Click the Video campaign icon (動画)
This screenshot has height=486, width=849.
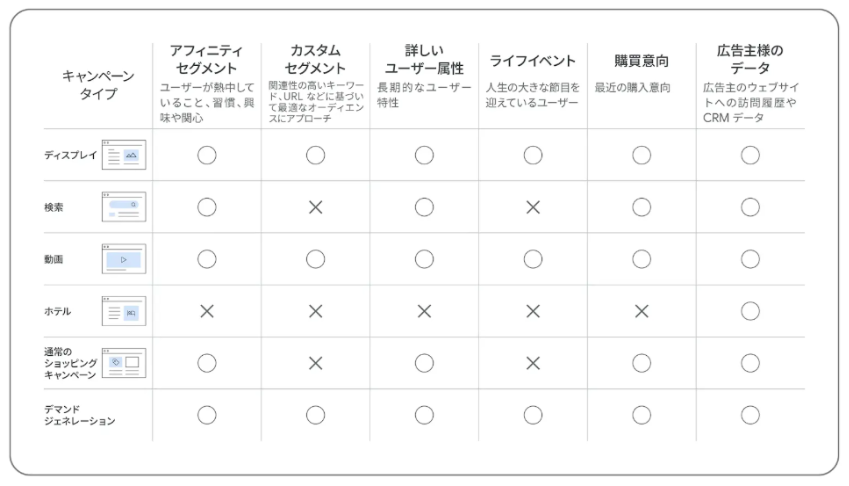tap(124, 259)
